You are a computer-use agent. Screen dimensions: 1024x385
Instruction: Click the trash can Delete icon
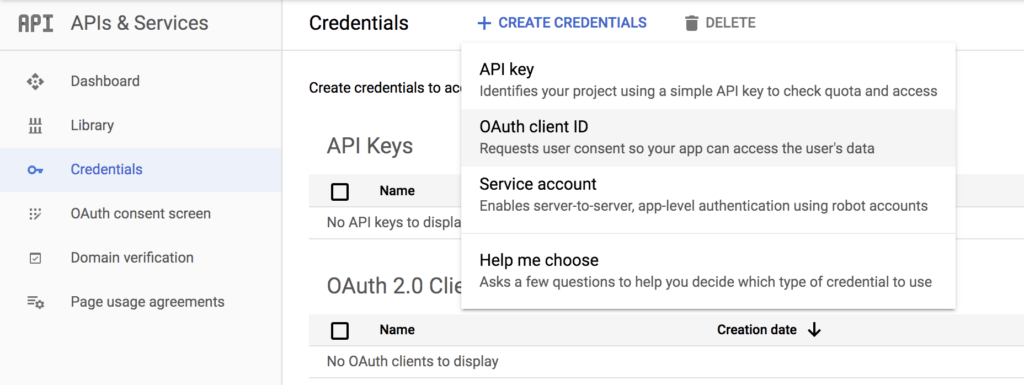[692, 23]
